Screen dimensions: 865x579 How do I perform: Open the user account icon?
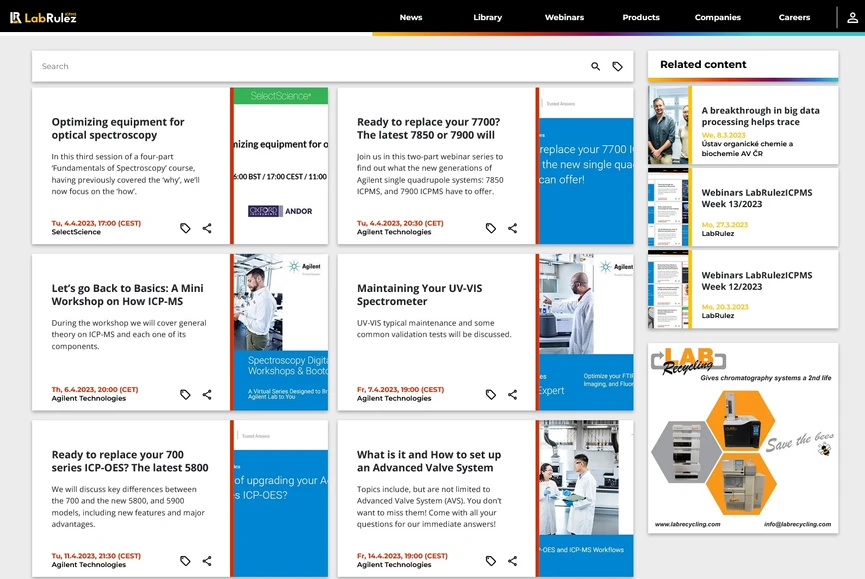point(852,18)
